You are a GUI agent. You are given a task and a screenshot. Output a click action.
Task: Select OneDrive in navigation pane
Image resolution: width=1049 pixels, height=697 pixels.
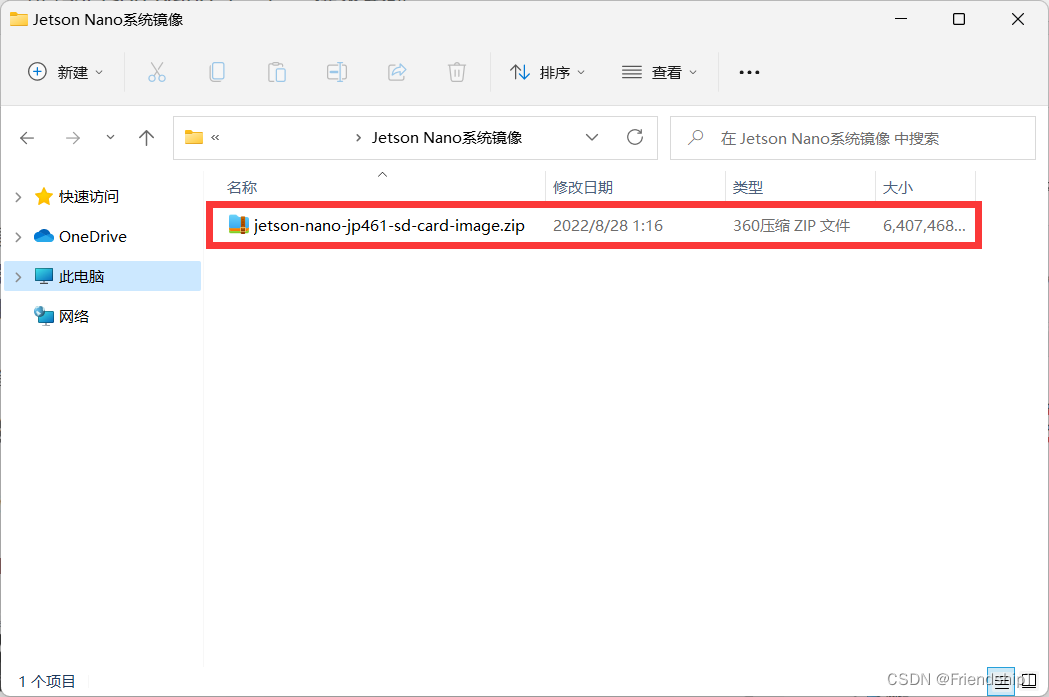click(93, 237)
